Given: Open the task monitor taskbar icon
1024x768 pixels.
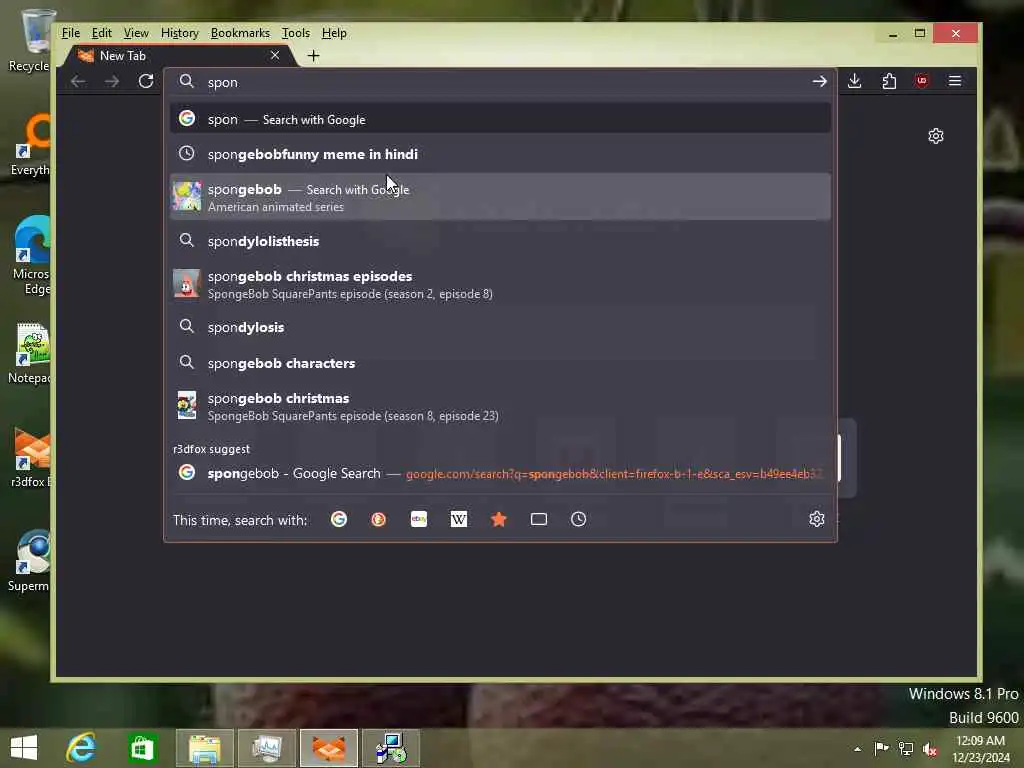Looking at the screenshot, I should click(x=267, y=748).
